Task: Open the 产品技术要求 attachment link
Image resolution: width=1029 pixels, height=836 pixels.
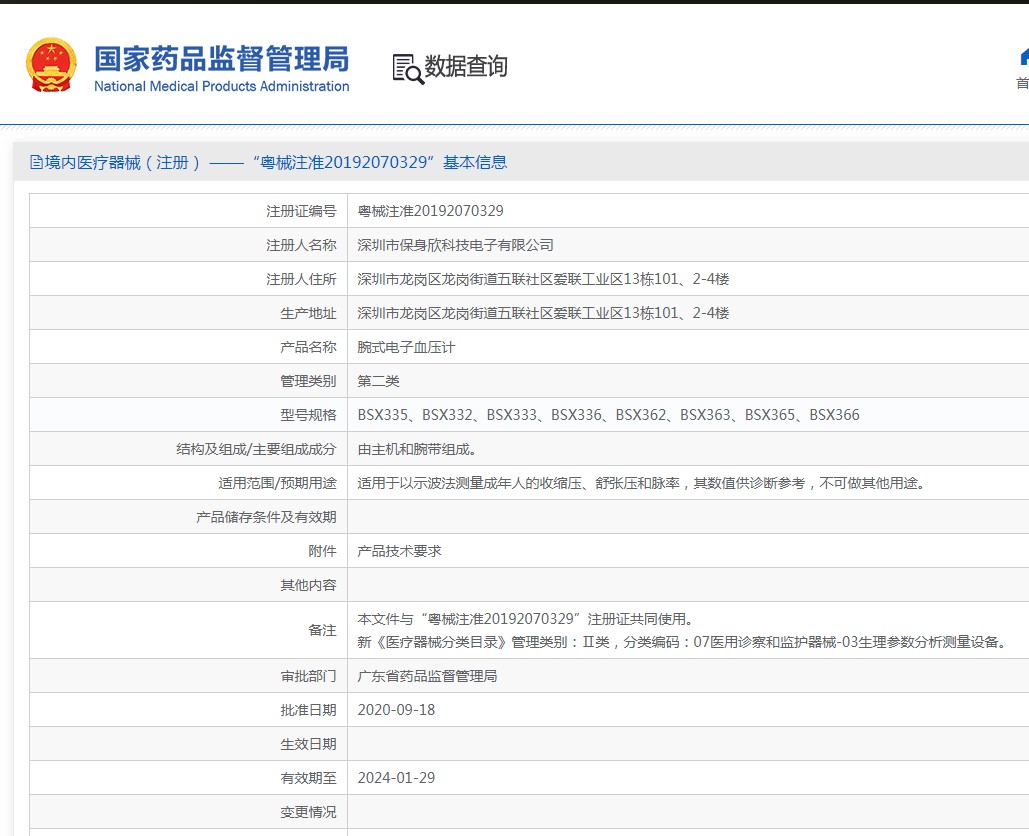Action: (399, 551)
